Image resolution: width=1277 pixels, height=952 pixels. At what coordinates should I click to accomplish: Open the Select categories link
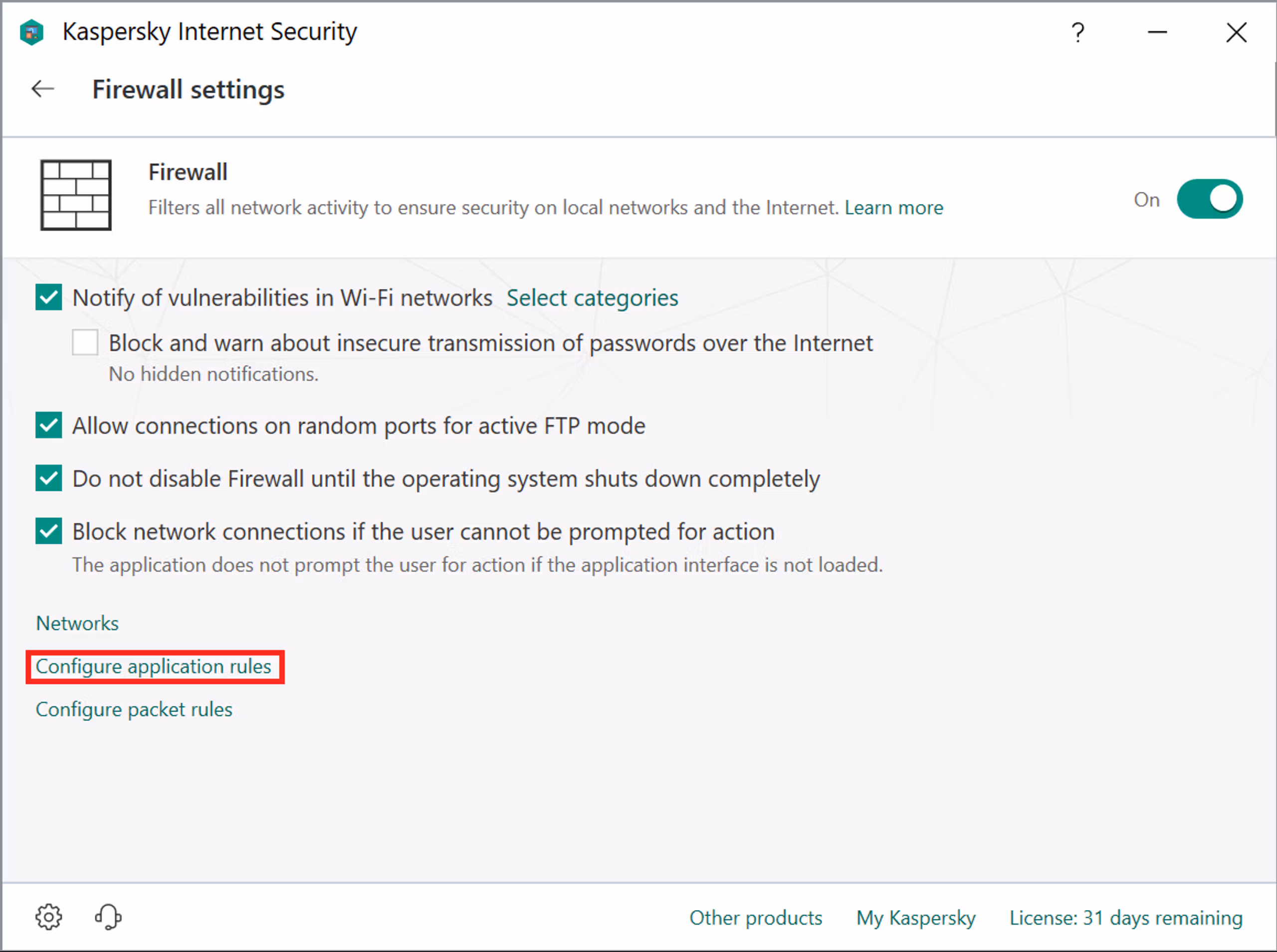click(592, 298)
